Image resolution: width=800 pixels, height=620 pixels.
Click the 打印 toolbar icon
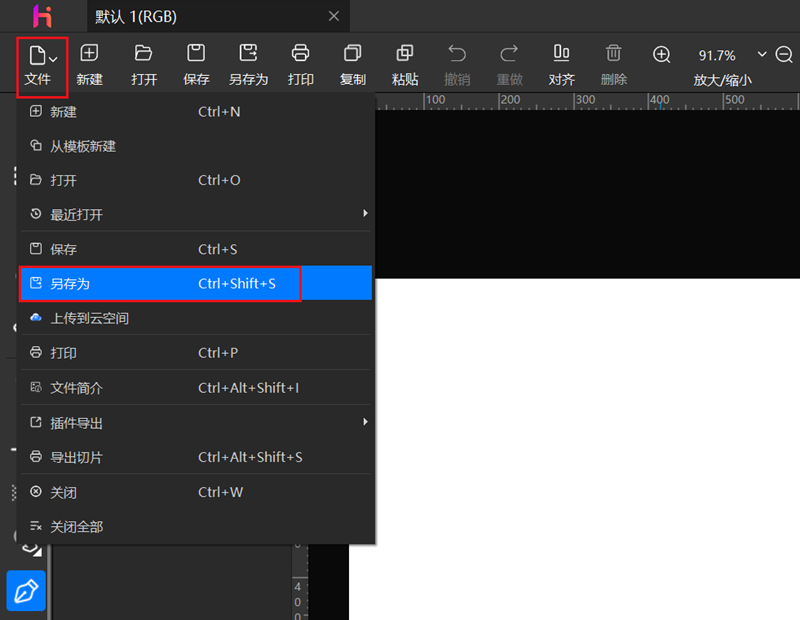pyautogui.click(x=301, y=65)
